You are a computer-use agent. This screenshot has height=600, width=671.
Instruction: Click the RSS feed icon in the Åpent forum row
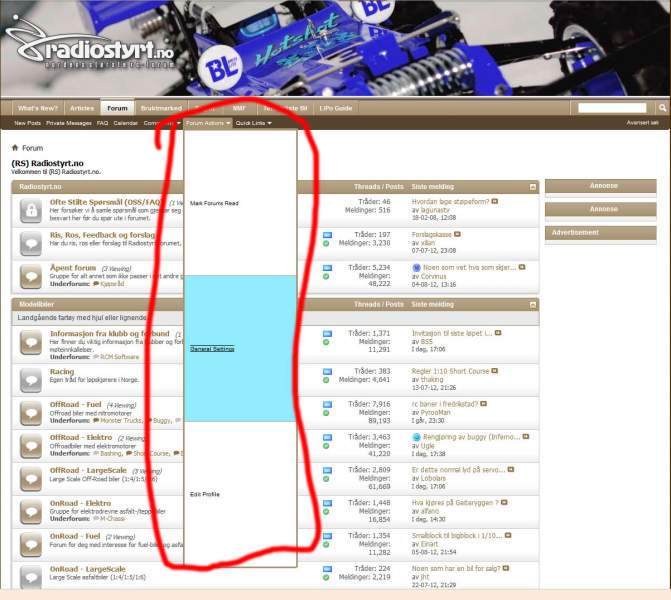(x=327, y=268)
